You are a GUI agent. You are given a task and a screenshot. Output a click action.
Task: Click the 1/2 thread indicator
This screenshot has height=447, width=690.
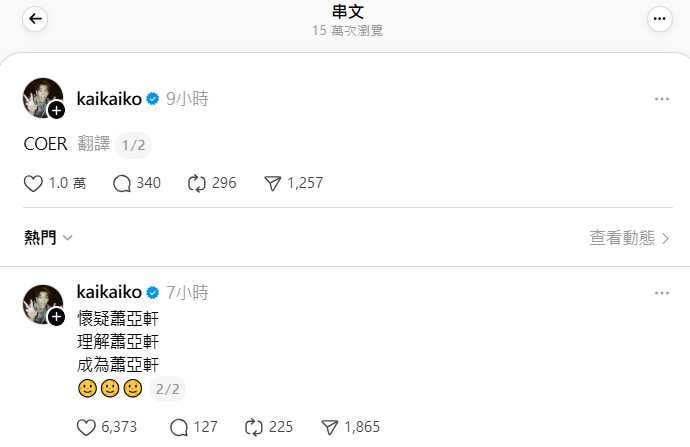coord(133,144)
